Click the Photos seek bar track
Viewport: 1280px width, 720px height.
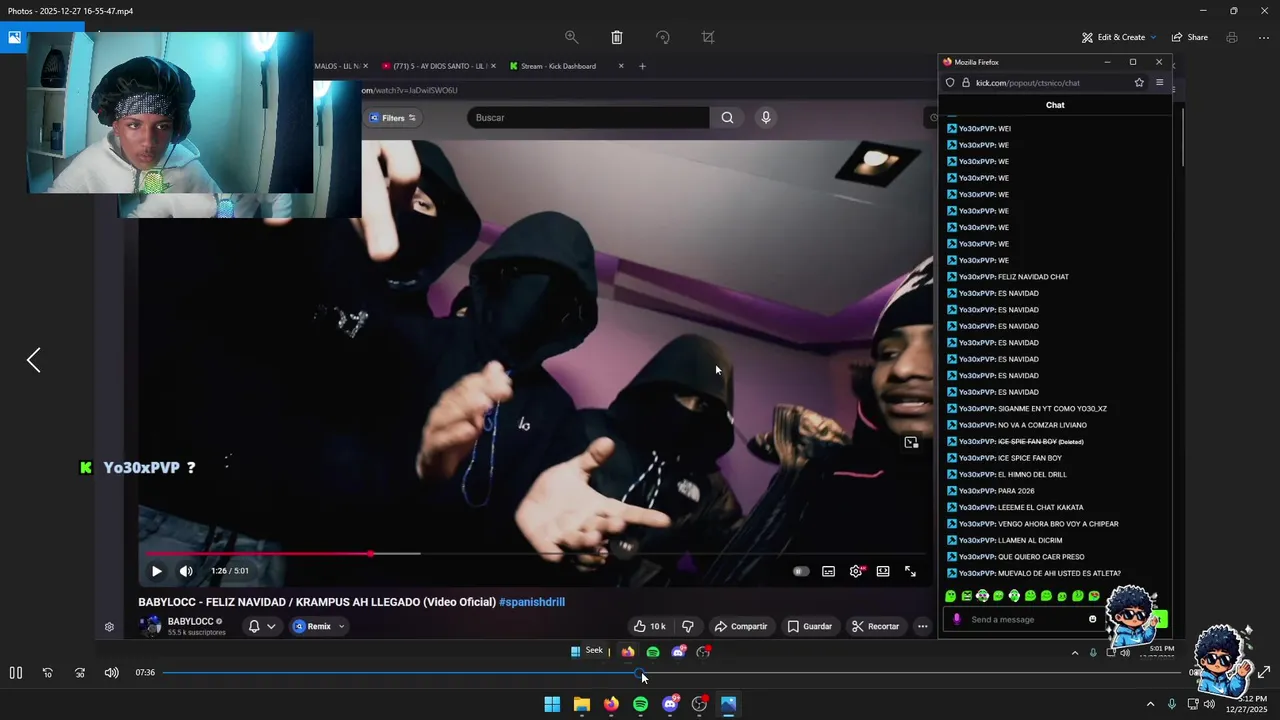[670, 673]
